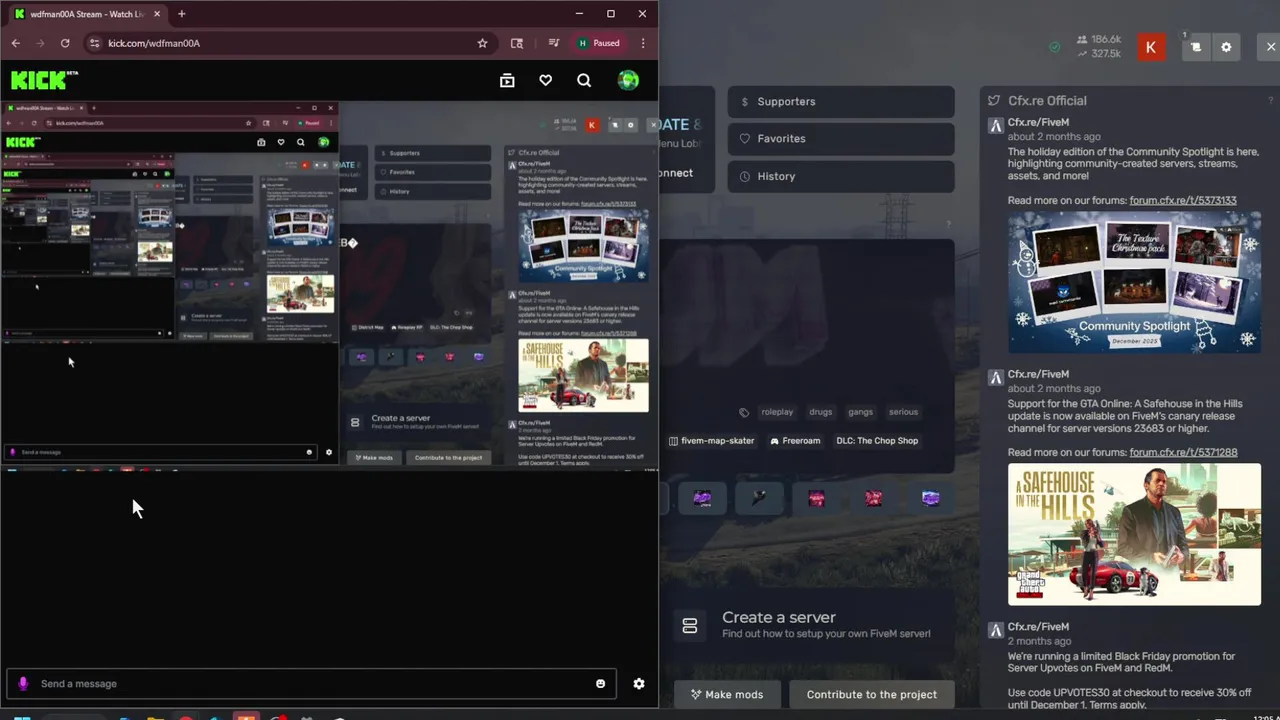Click the green status check icon in FiveM
Screen dimensions: 1280x720
coord(1055,47)
